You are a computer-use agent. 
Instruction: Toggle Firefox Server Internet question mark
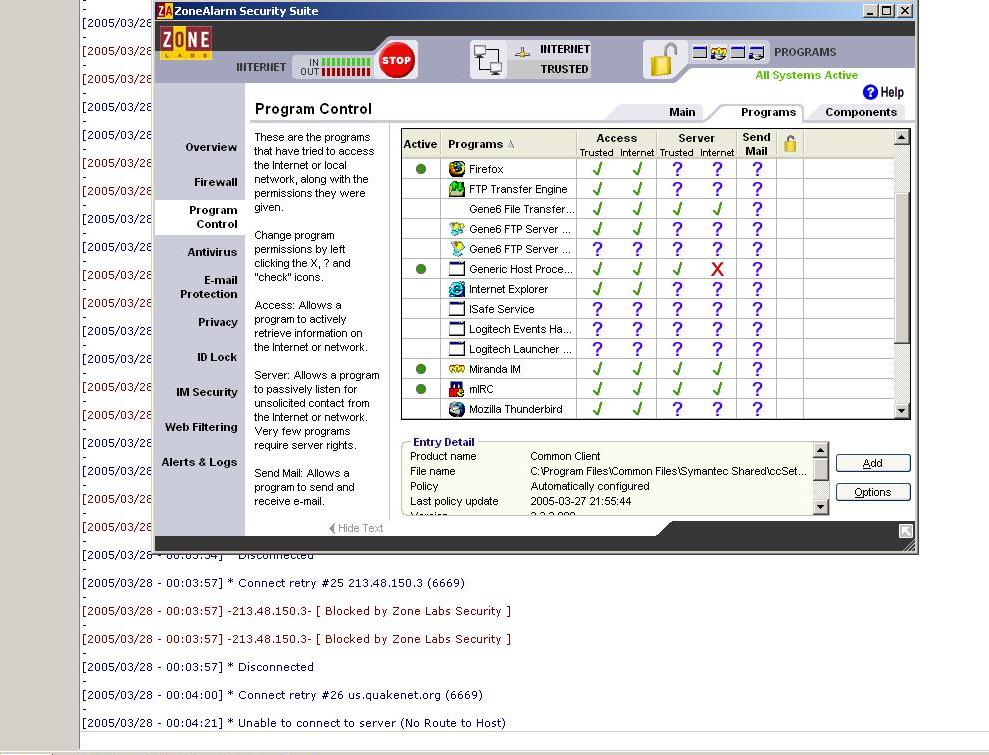pyautogui.click(x=717, y=169)
